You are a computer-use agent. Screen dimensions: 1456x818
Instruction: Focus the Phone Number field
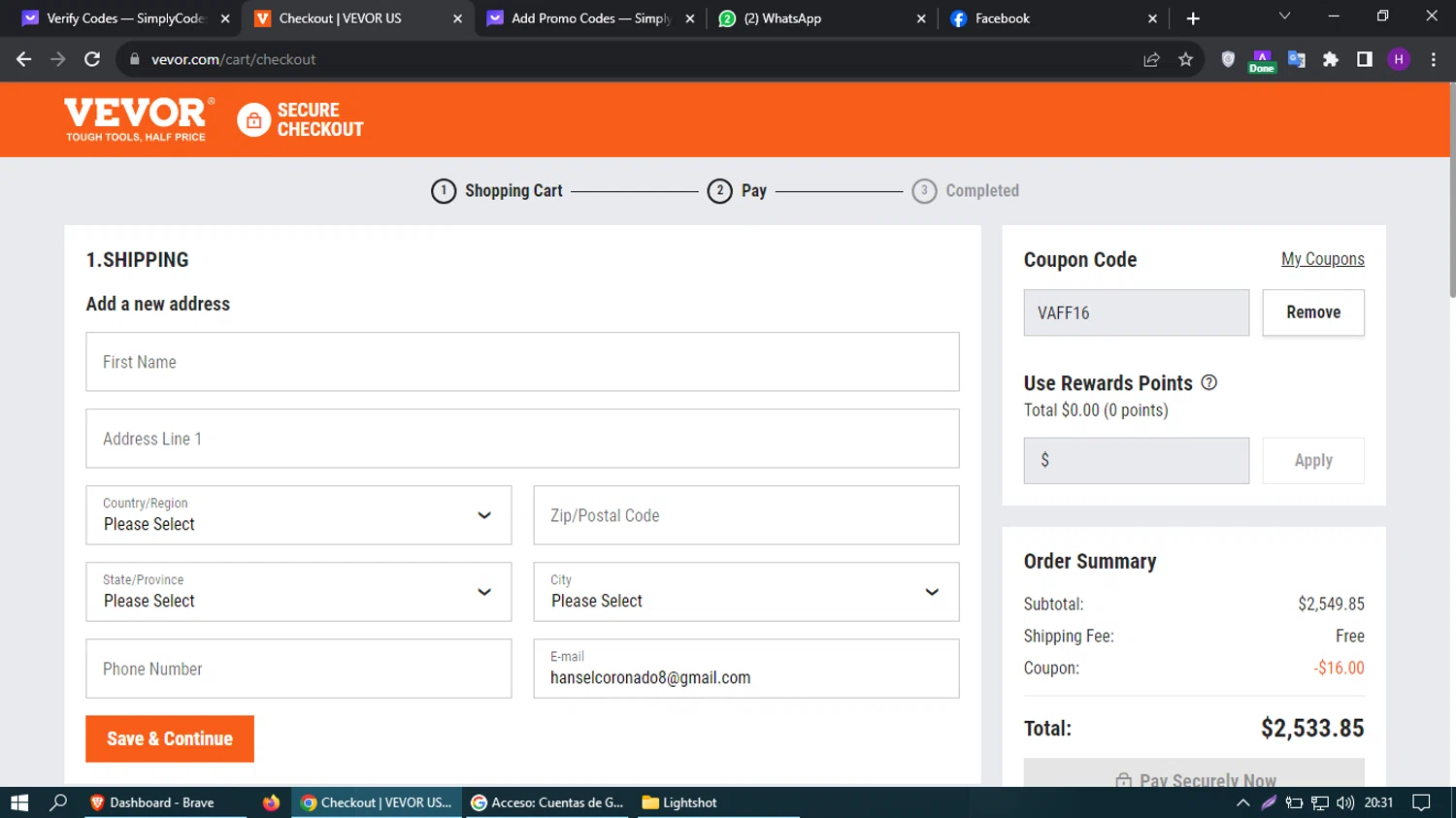point(299,669)
